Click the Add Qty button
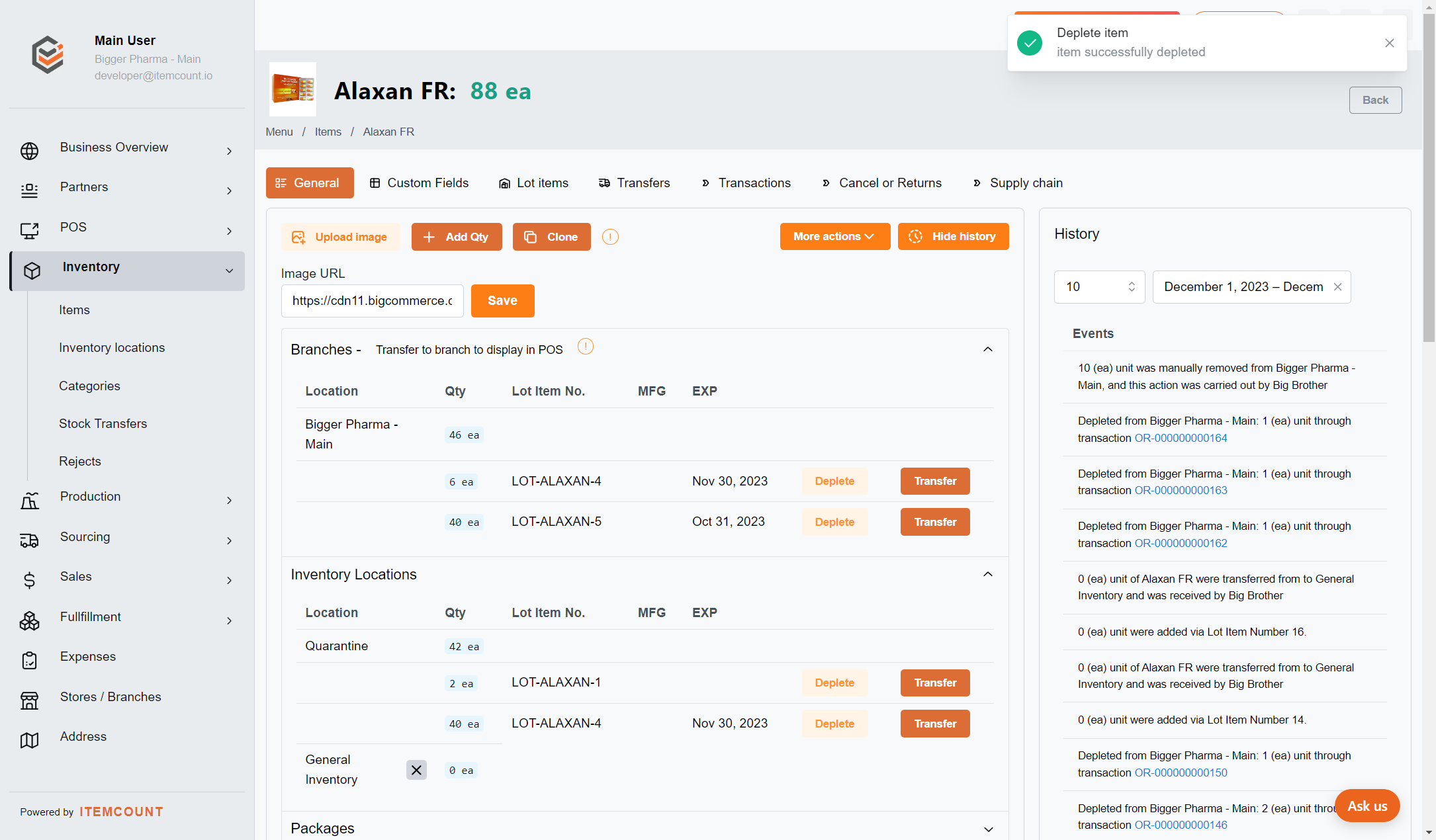 click(x=457, y=237)
